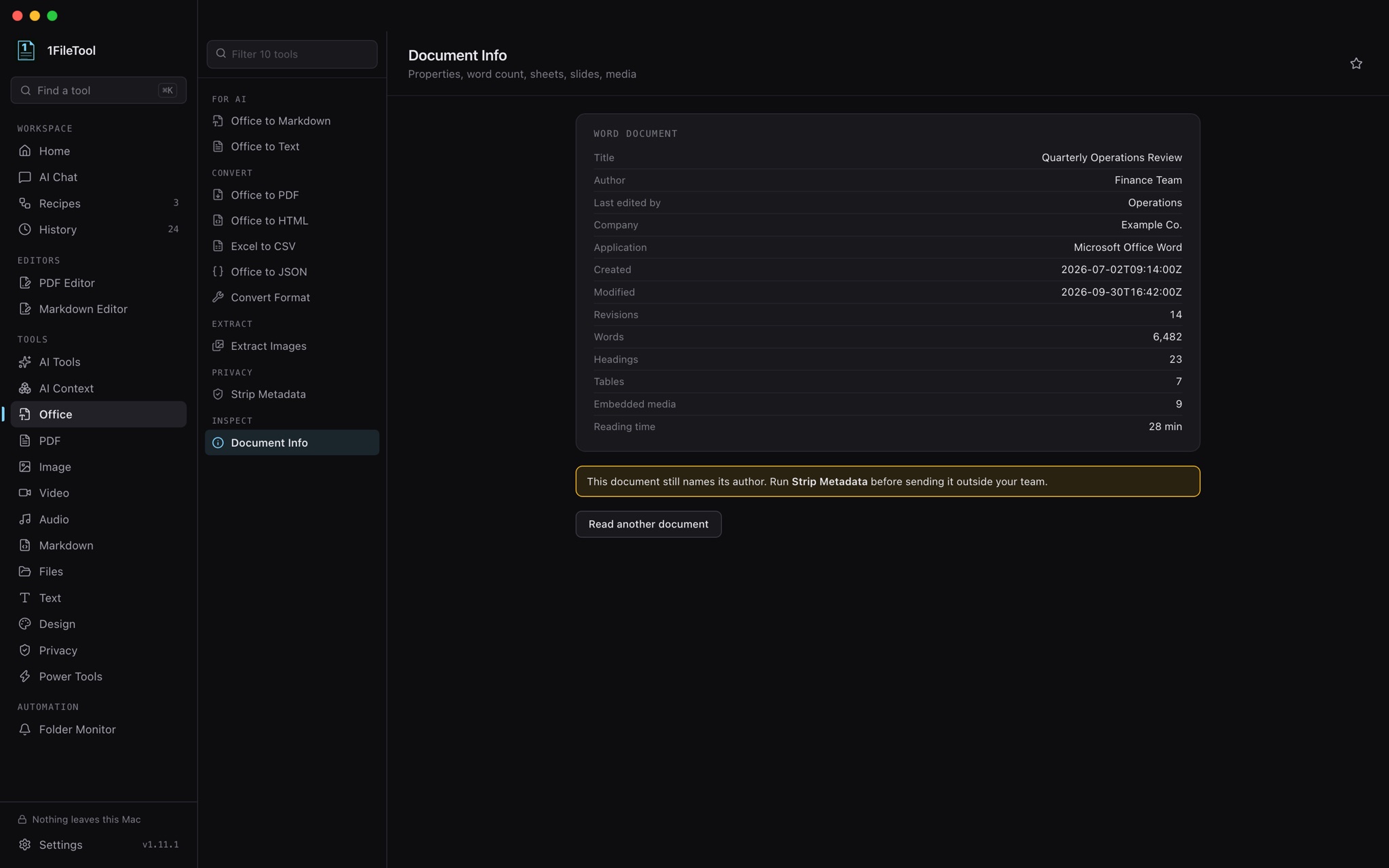Open the Settings gear icon
This screenshot has width=1389, height=868.
click(25, 844)
